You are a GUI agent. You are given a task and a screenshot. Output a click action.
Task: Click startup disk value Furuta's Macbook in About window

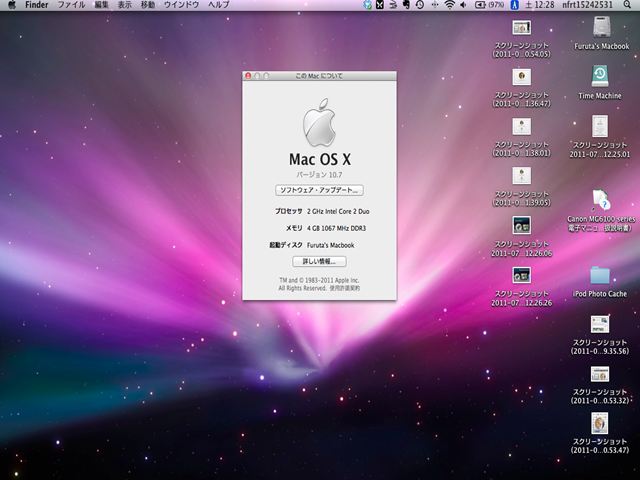pyautogui.click(x=331, y=245)
